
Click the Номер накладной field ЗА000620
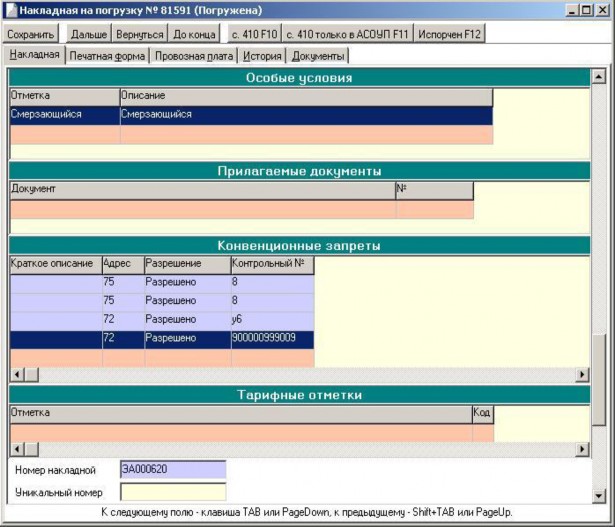[173, 470]
